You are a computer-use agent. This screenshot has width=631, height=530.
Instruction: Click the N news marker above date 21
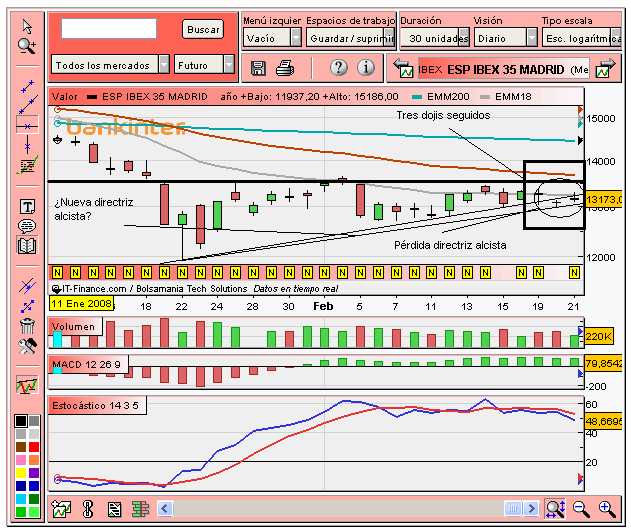click(574, 273)
